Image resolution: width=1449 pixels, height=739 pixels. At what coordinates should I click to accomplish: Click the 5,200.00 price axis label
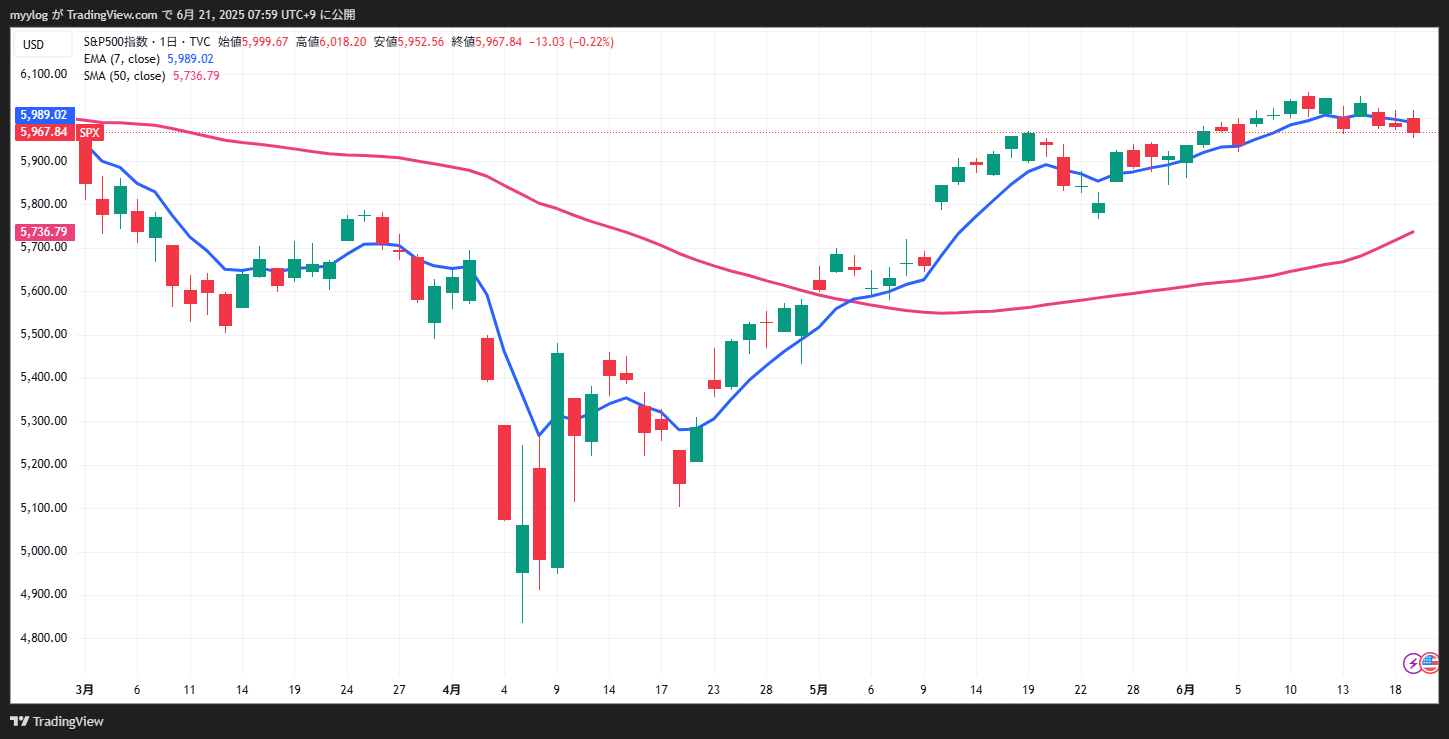44,464
